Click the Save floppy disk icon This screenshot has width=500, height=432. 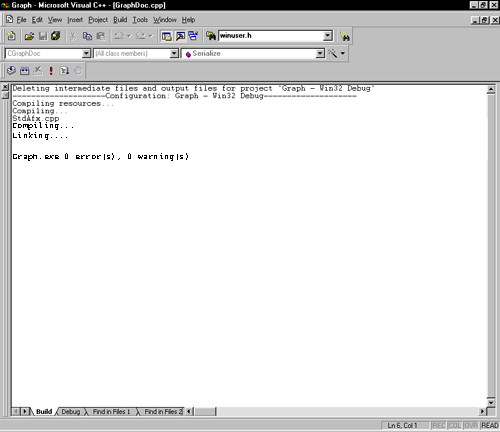43,36
